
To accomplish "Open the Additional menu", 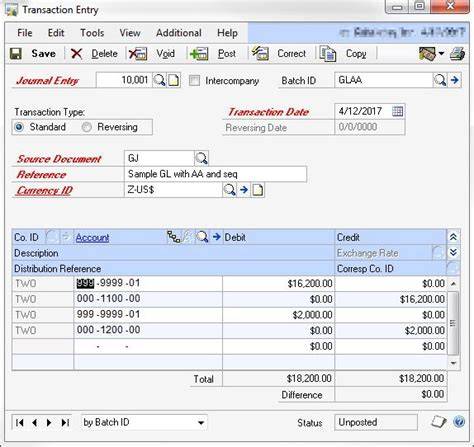I will coord(179,33).
